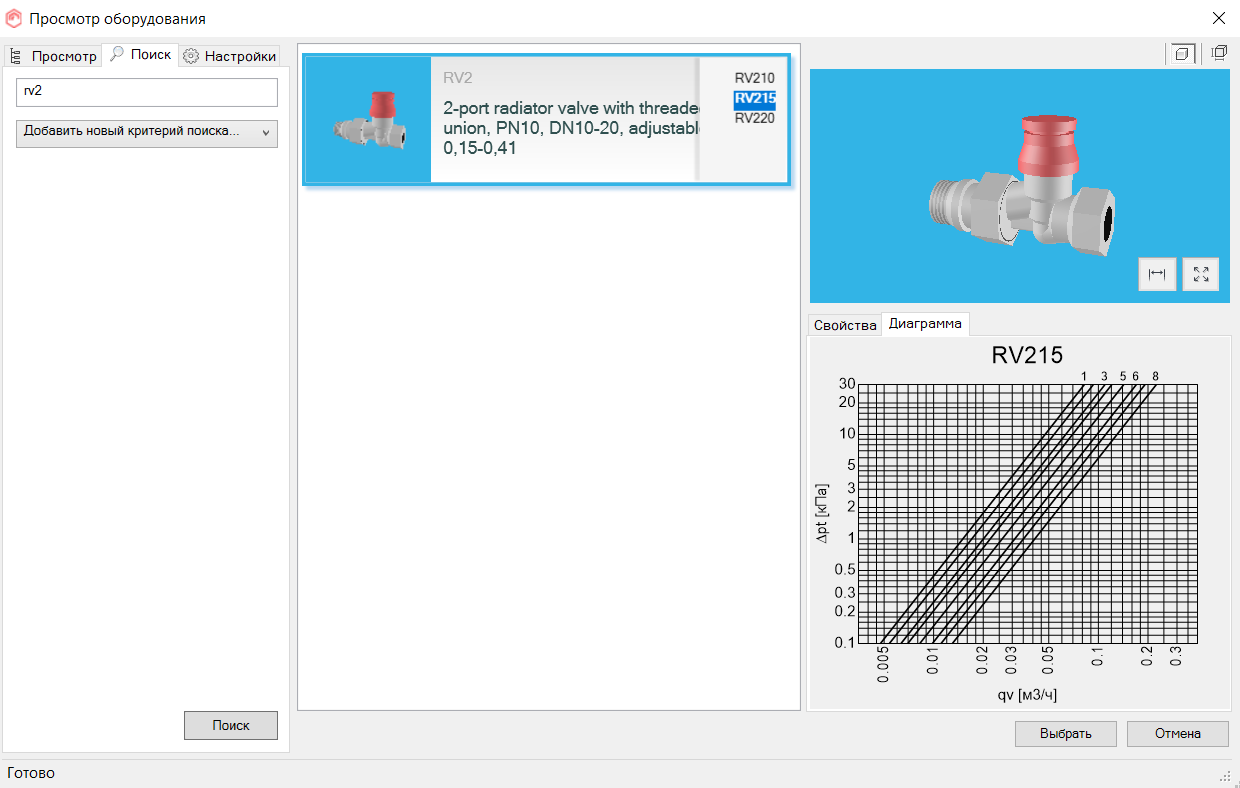Click the RV2 valve thumbnail in results
1240x788 pixels.
pos(368,120)
